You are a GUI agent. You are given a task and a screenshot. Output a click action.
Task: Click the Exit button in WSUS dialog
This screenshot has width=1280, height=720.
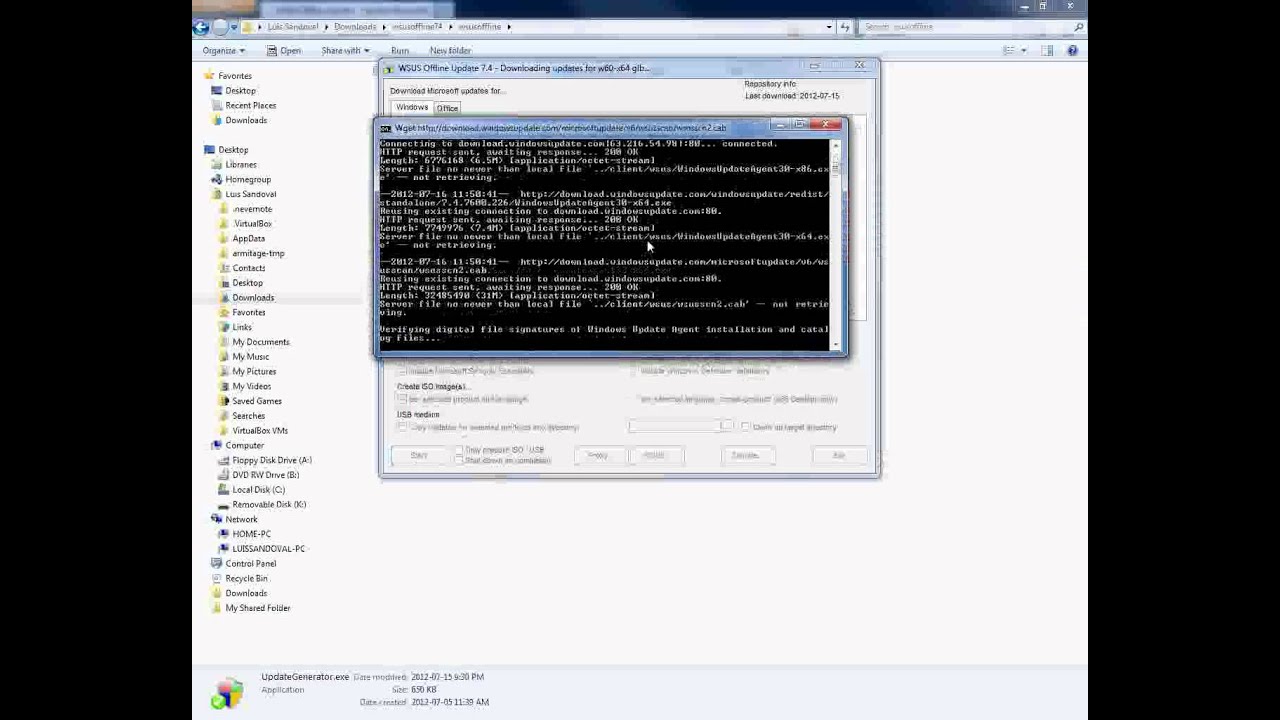(839, 456)
